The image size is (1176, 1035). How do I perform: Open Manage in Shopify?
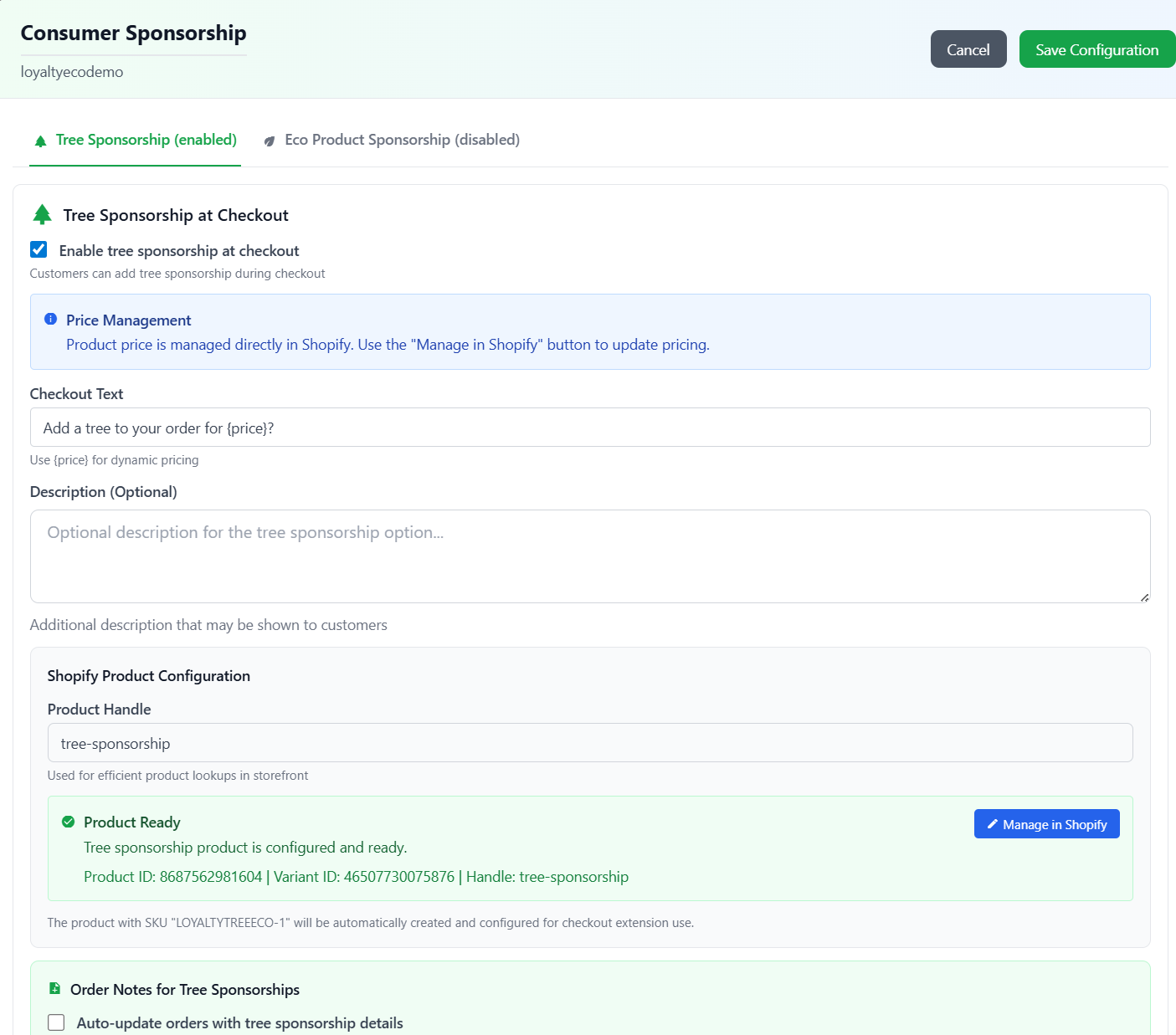point(1046,824)
